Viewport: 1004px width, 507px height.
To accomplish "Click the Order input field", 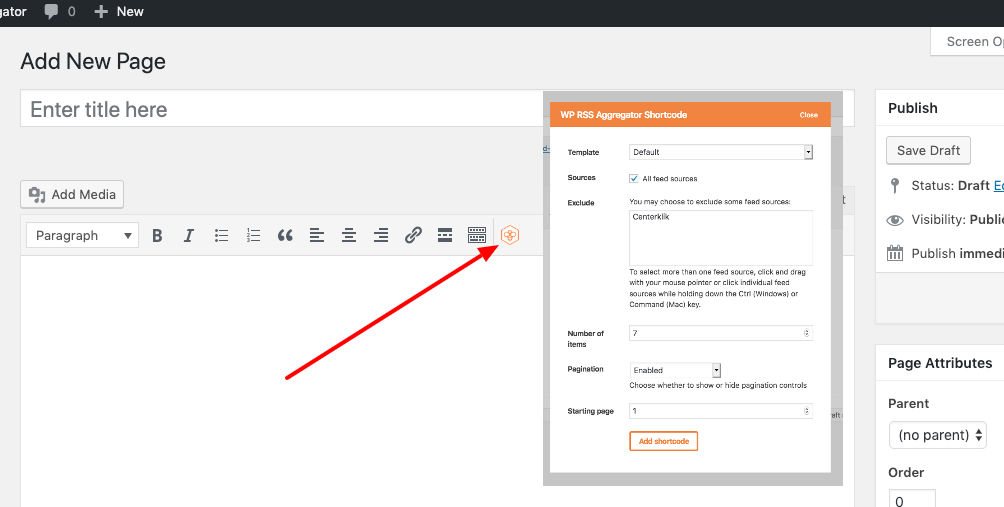I will tap(912, 499).
